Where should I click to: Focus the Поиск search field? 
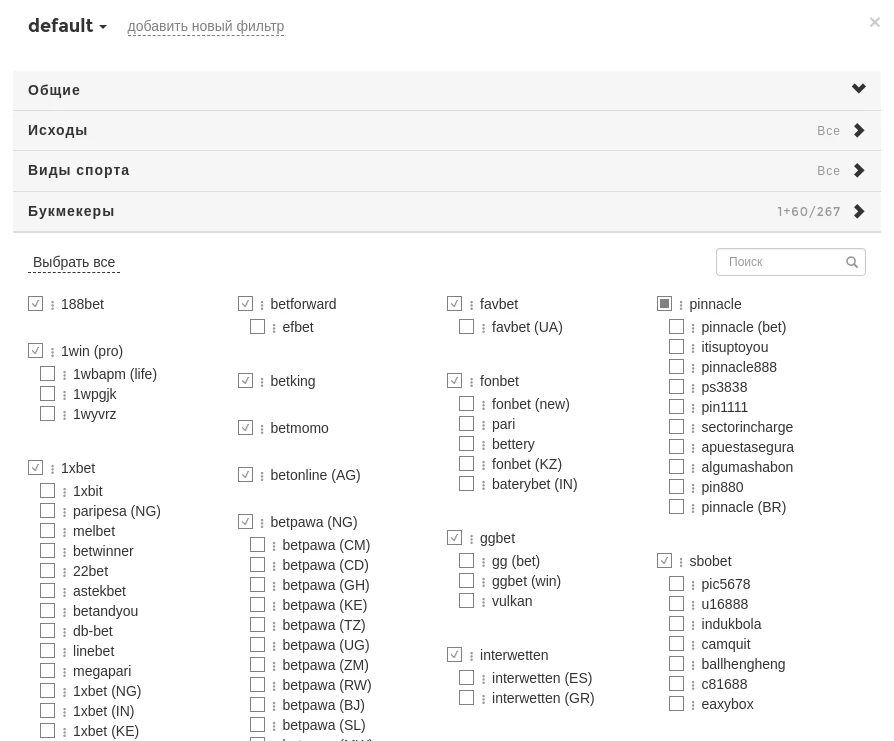[x=780, y=262]
